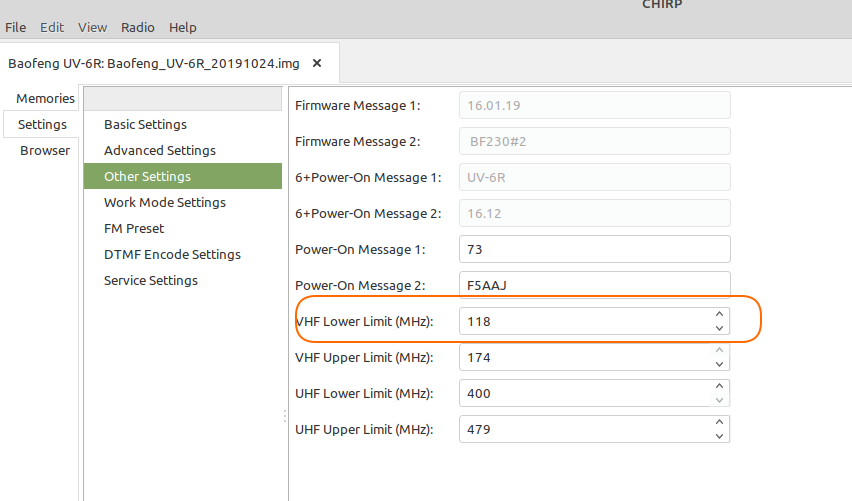
Task: Select Service Settings entry
Action: tap(151, 280)
